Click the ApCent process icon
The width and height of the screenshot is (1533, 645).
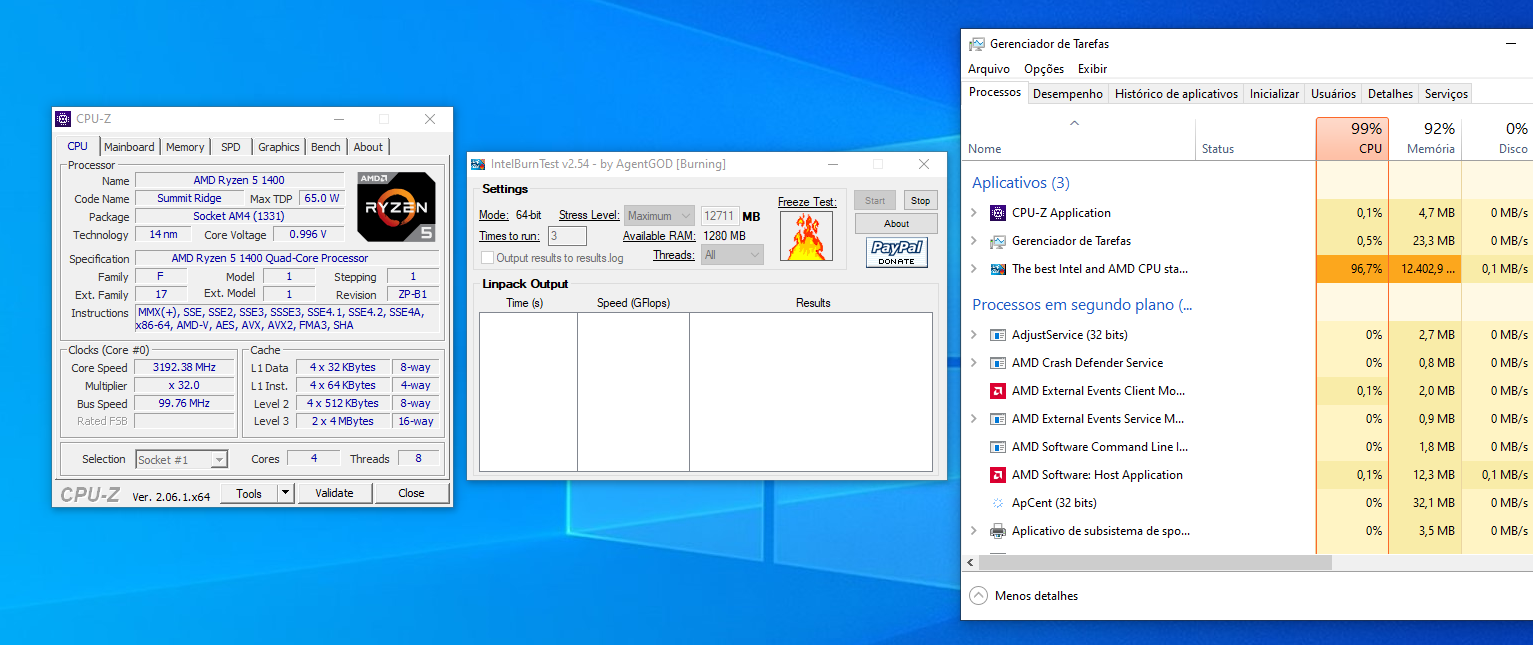coord(997,503)
